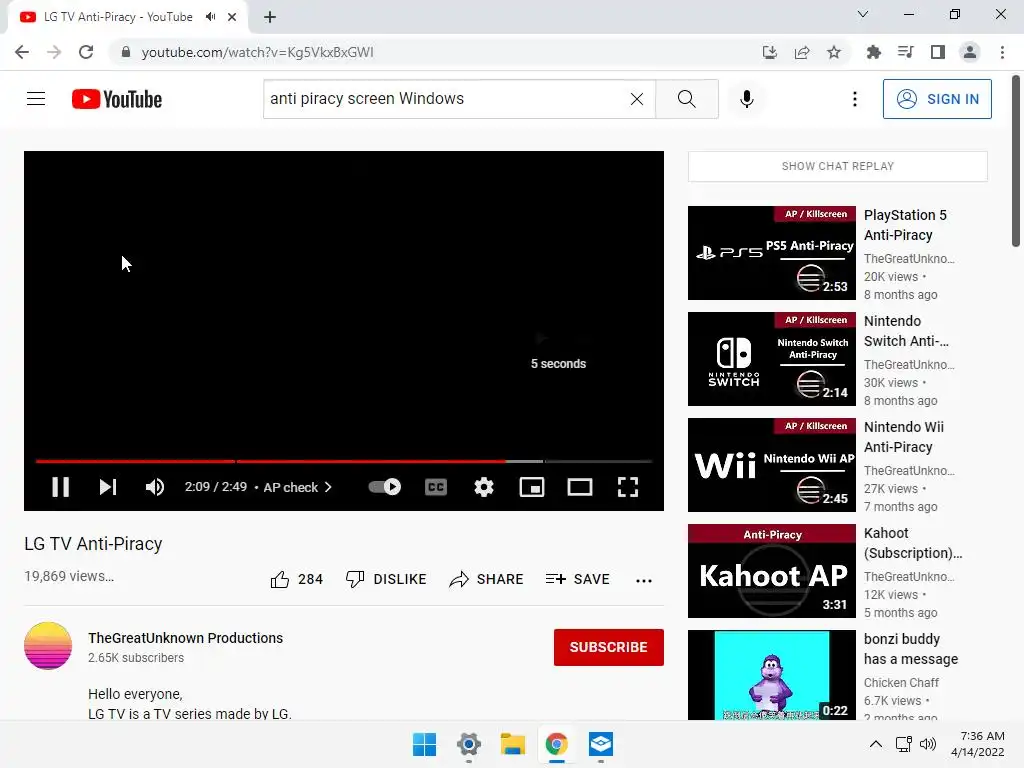Reload the YouTube page
Screen dimensions: 1024x768
(x=86, y=52)
